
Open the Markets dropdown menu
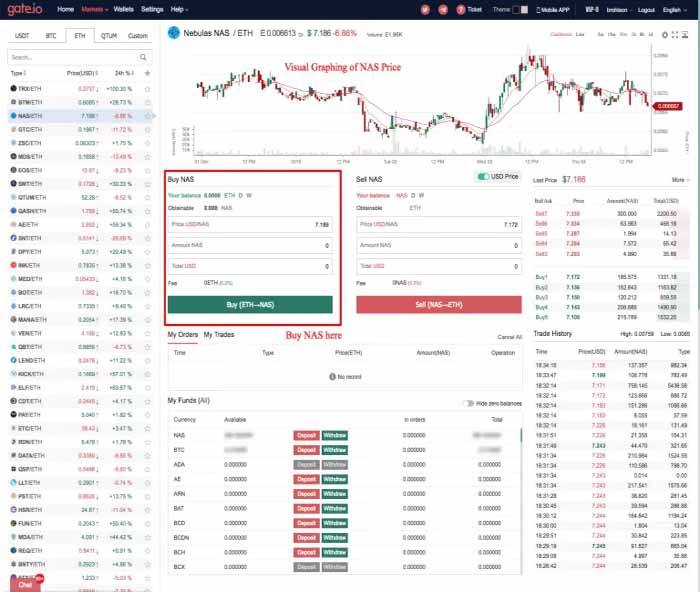coord(94,9)
